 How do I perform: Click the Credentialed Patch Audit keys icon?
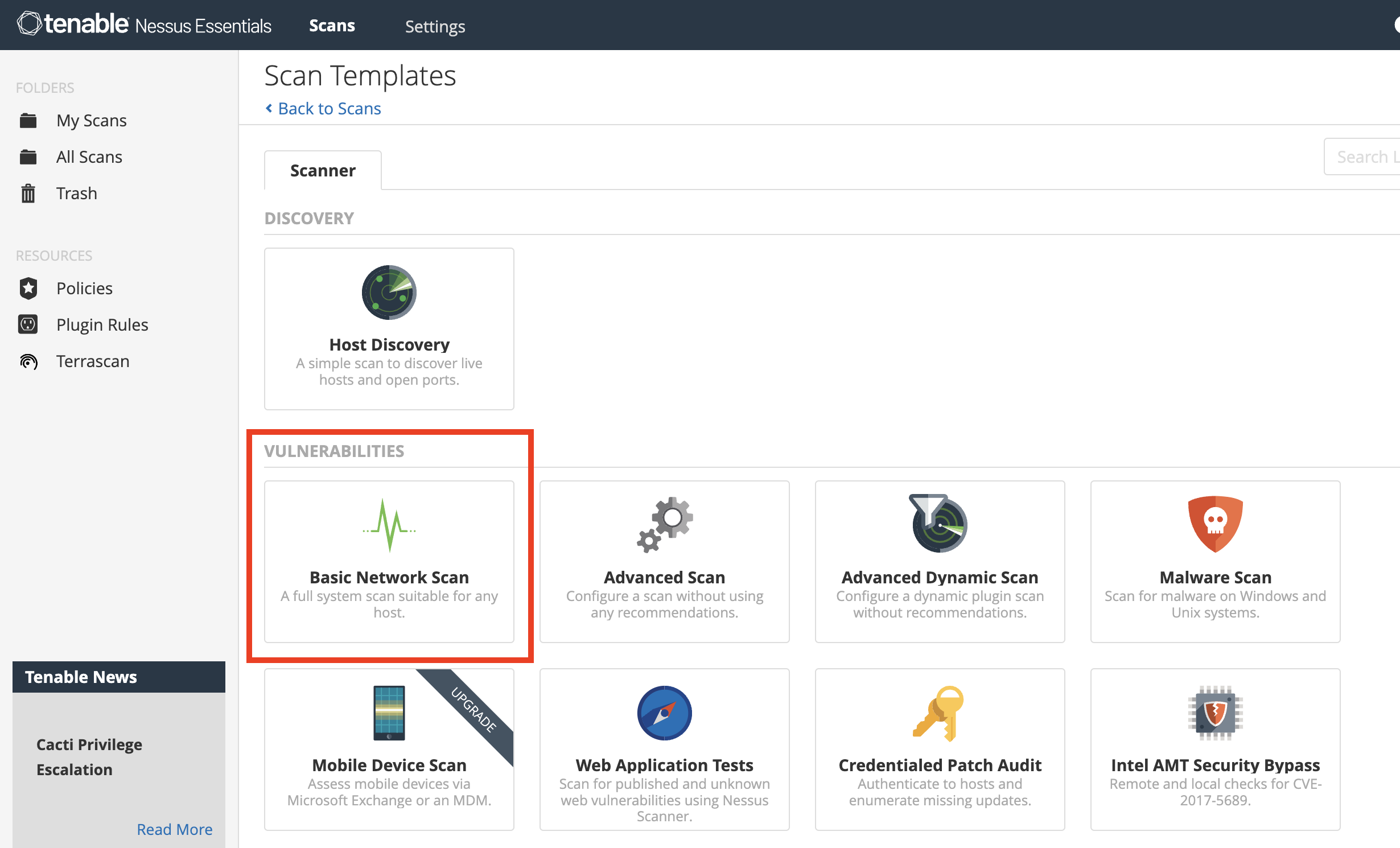point(939,713)
